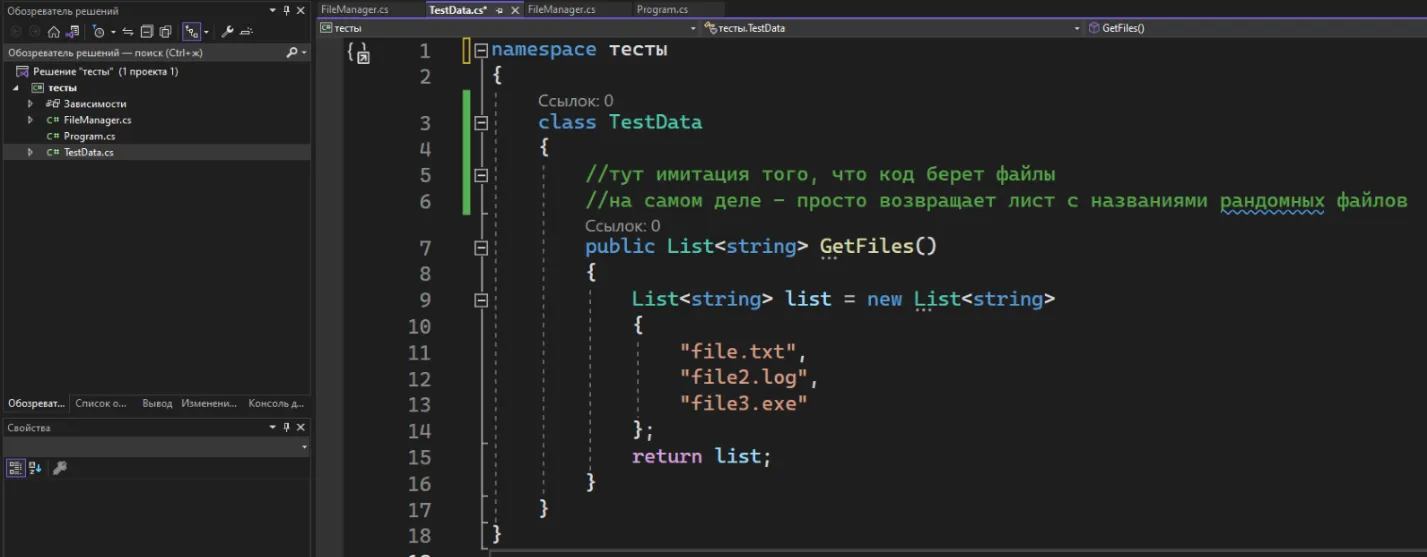The image size is (1427, 557).
Task: Open the TestData.cs* editor tab
Action: pyautogui.click(x=457, y=9)
